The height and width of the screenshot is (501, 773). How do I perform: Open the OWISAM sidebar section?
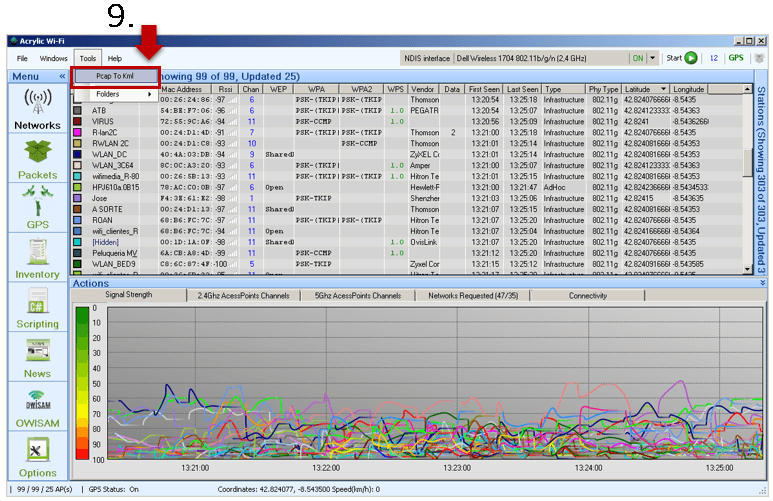tap(37, 407)
